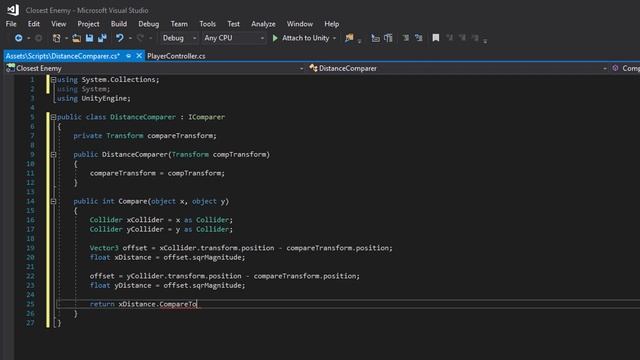640x360 pixels.
Task: Click 'CompareTo' on the return line
Action: point(178,304)
